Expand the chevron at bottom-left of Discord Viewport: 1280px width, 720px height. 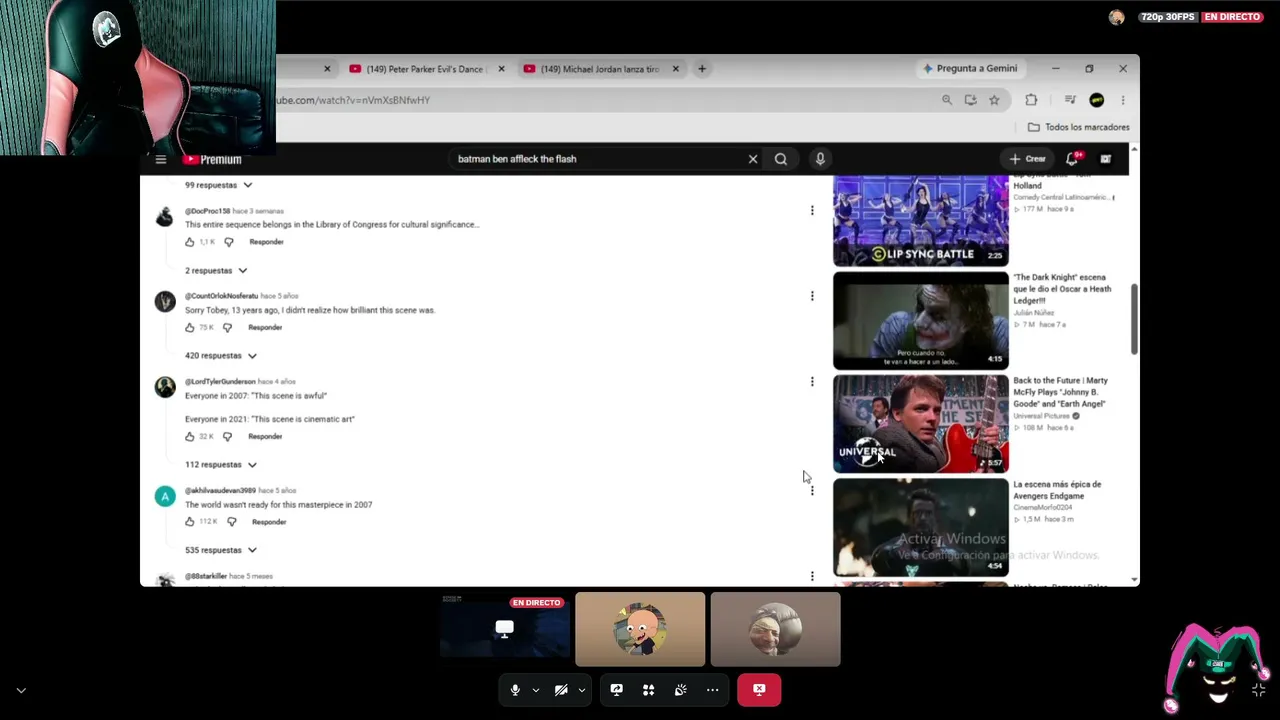coord(21,690)
